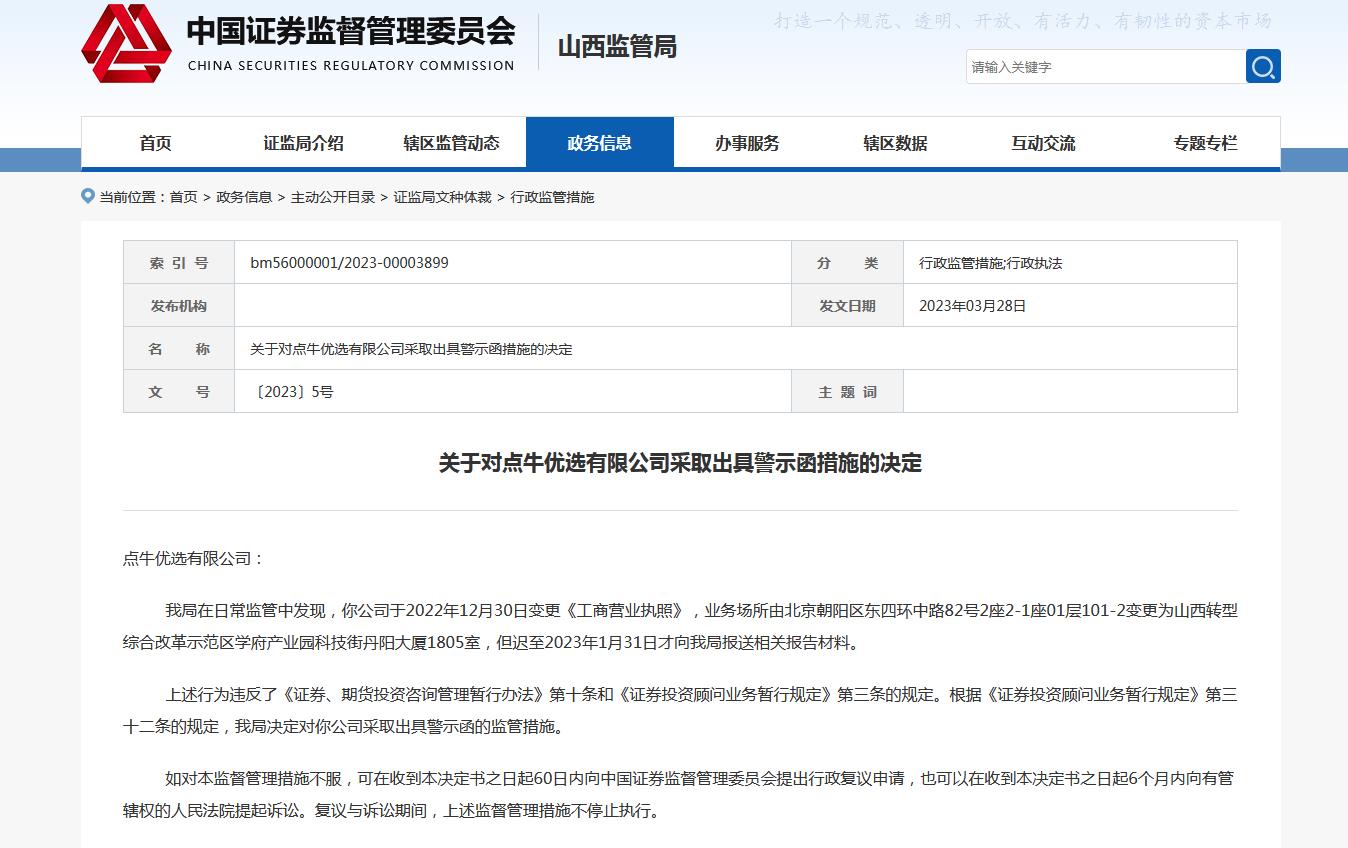Click the date value 2023年03月28日
The height and width of the screenshot is (848, 1348).
pos(972,306)
